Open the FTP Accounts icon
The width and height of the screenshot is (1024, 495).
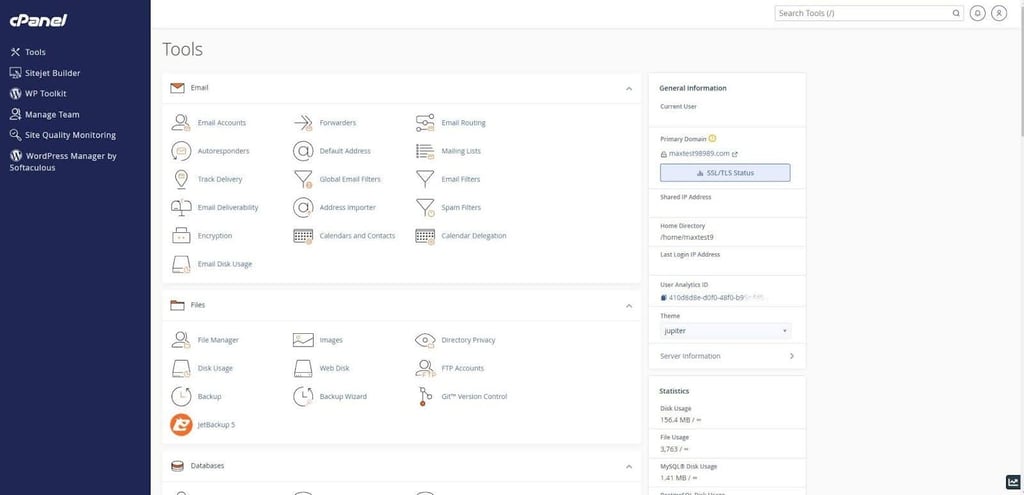(x=425, y=368)
